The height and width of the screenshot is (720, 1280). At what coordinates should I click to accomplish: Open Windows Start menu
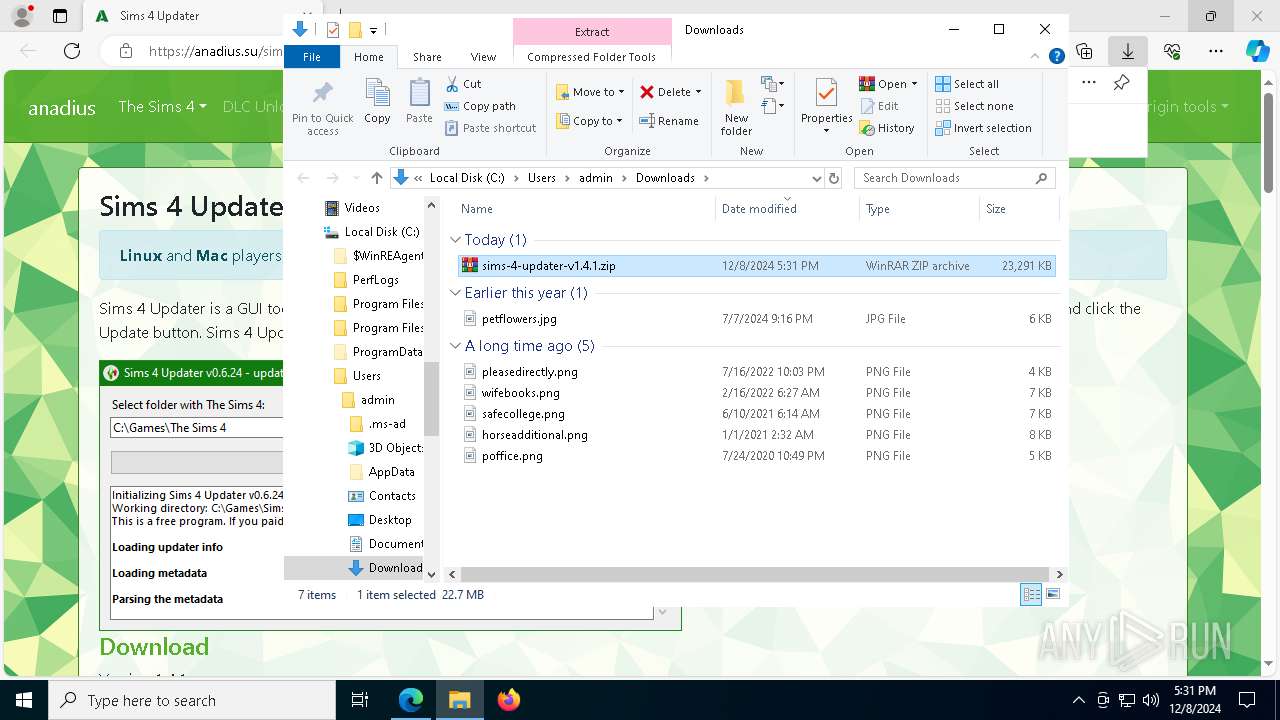[x=23, y=700]
